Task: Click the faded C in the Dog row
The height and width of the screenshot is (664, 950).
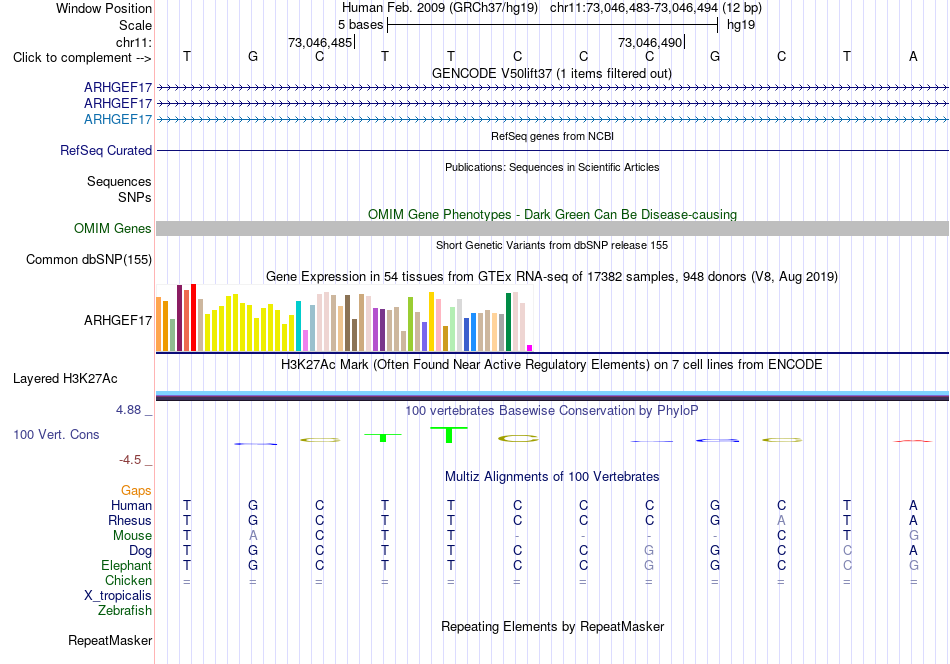Action: 847,551
